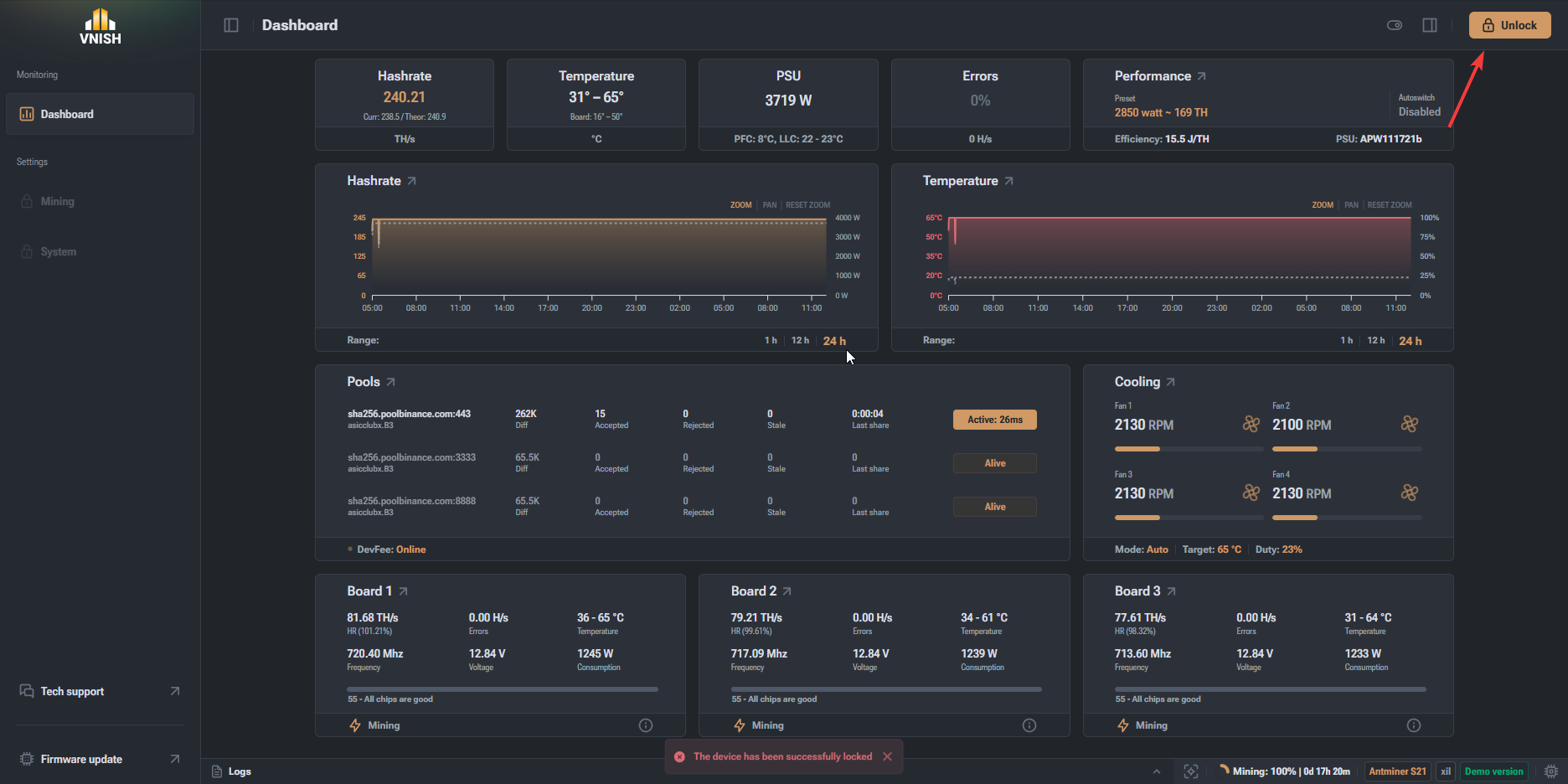
Task: Toggle the theme switch in header
Action: click(1395, 25)
